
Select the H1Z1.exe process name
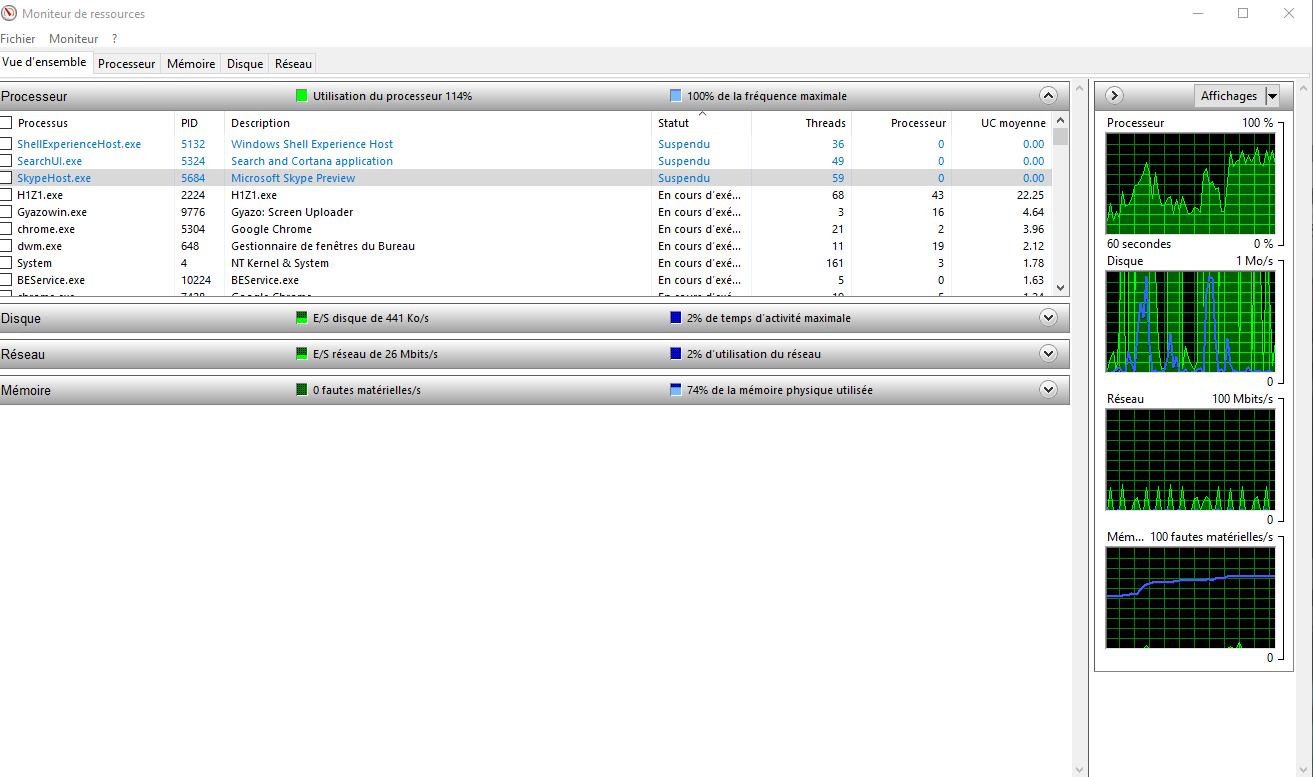[40, 195]
